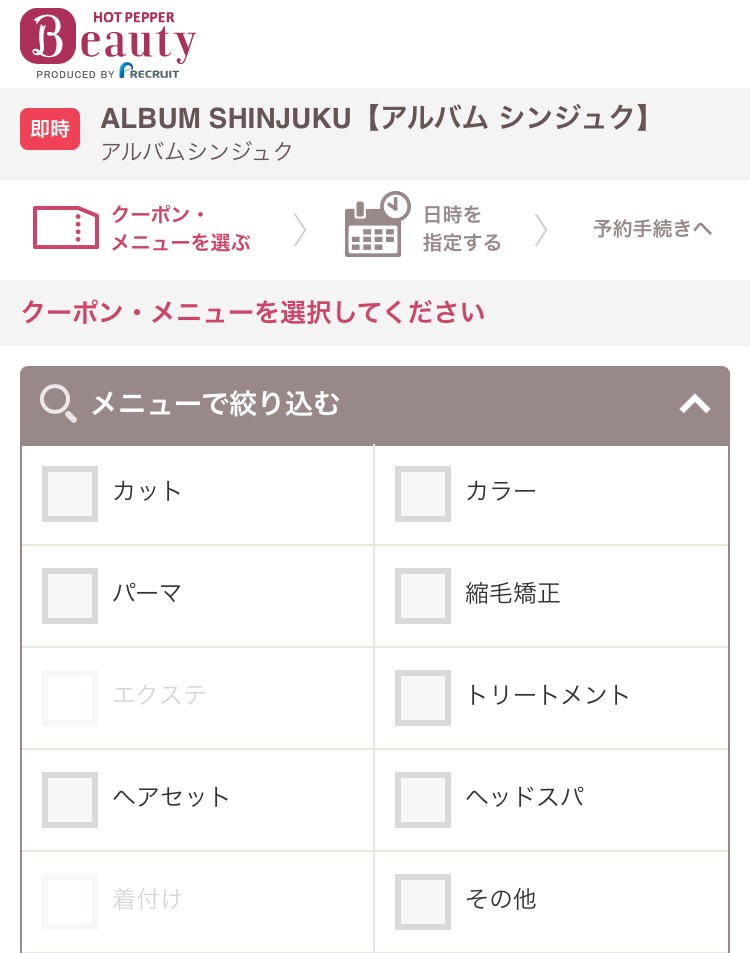This screenshot has height=953, width=750.
Task: Click the calendar clock icon
Action: tap(377, 225)
